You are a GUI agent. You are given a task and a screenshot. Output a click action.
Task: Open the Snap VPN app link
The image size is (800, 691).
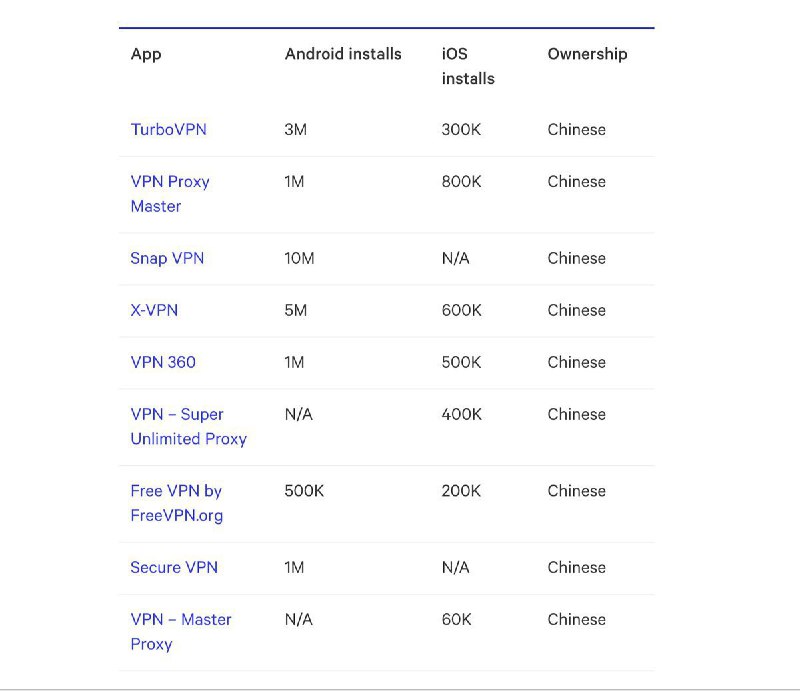click(166, 258)
